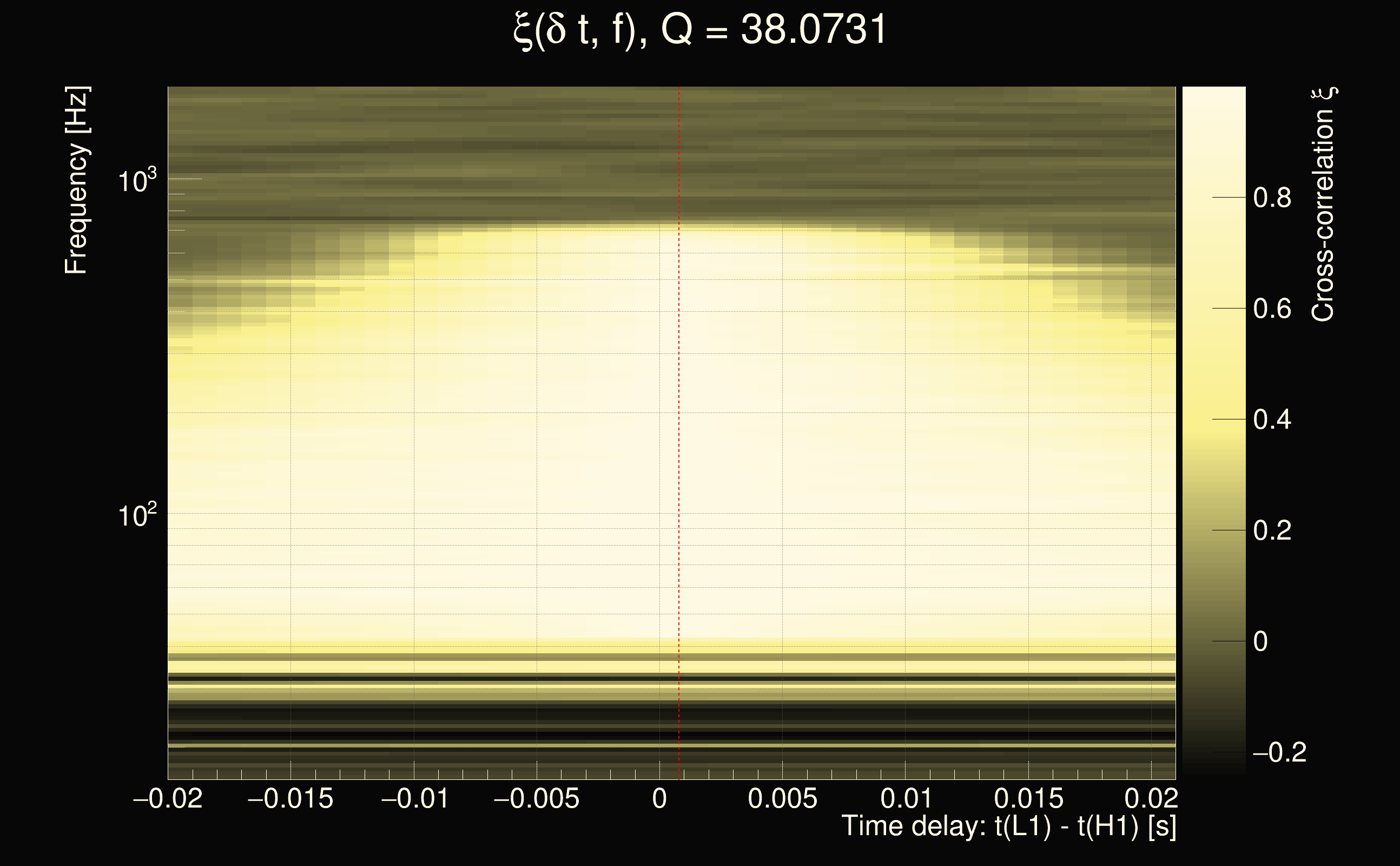
Task: Click the 10^3 frequency tick label
Action: pos(137,181)
